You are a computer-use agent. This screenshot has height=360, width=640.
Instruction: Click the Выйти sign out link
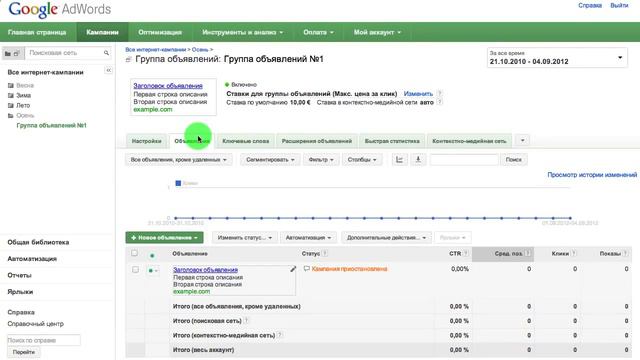click(619, 5)
